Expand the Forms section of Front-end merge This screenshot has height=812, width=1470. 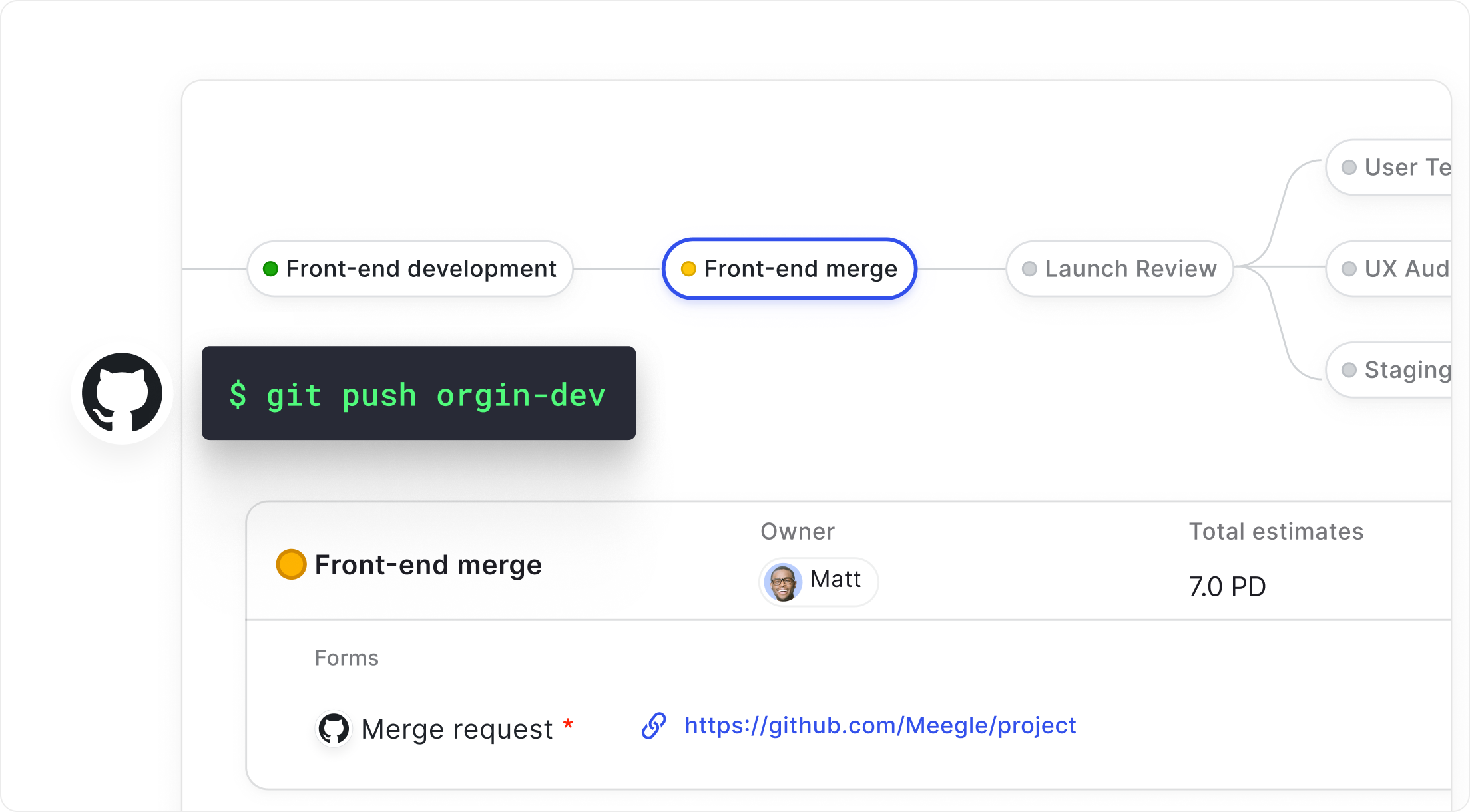[x=347, y=657]
